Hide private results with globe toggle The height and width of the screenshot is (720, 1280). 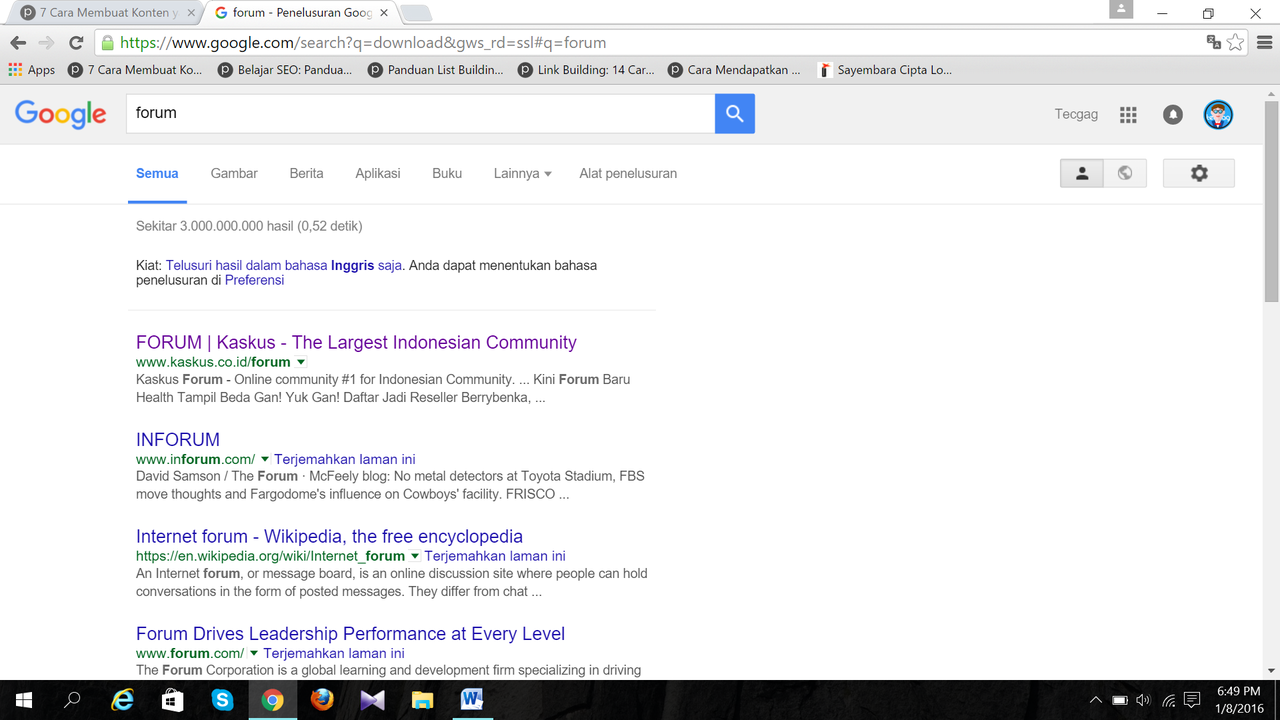pyautogui.click(x=1125, y=173)
